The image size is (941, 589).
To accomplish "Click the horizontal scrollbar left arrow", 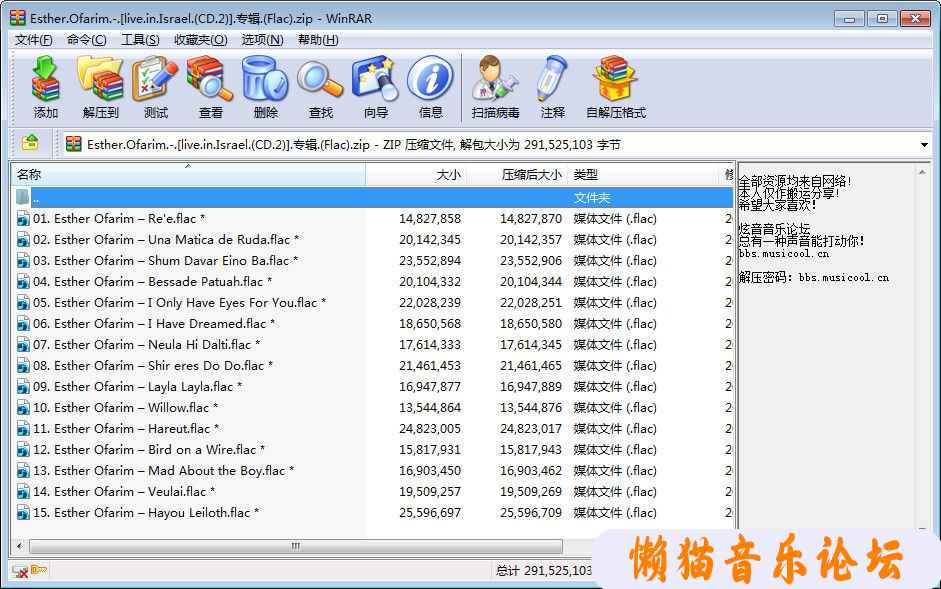I will [20, 546].
